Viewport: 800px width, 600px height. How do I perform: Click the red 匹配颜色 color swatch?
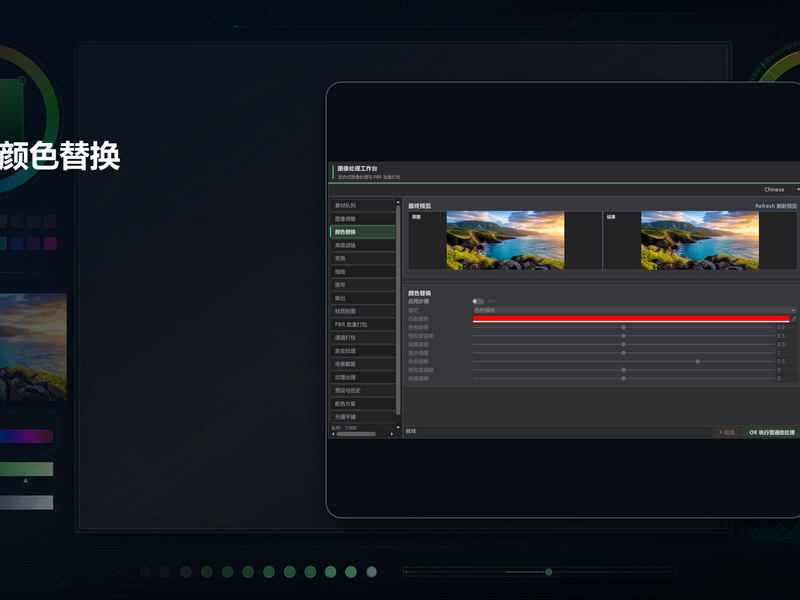tap(631, 319)
